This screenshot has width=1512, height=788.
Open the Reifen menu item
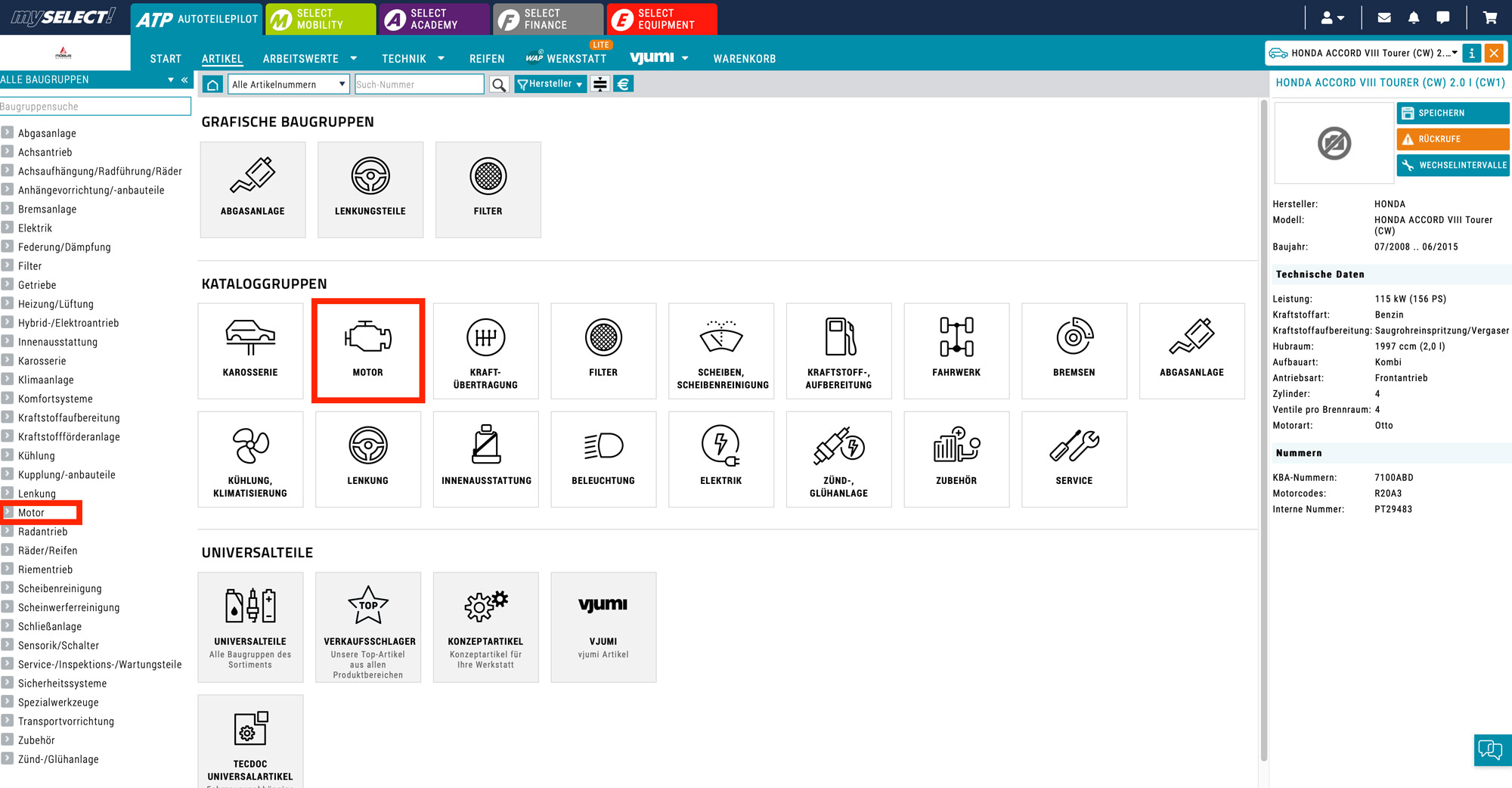pos(487,58)
